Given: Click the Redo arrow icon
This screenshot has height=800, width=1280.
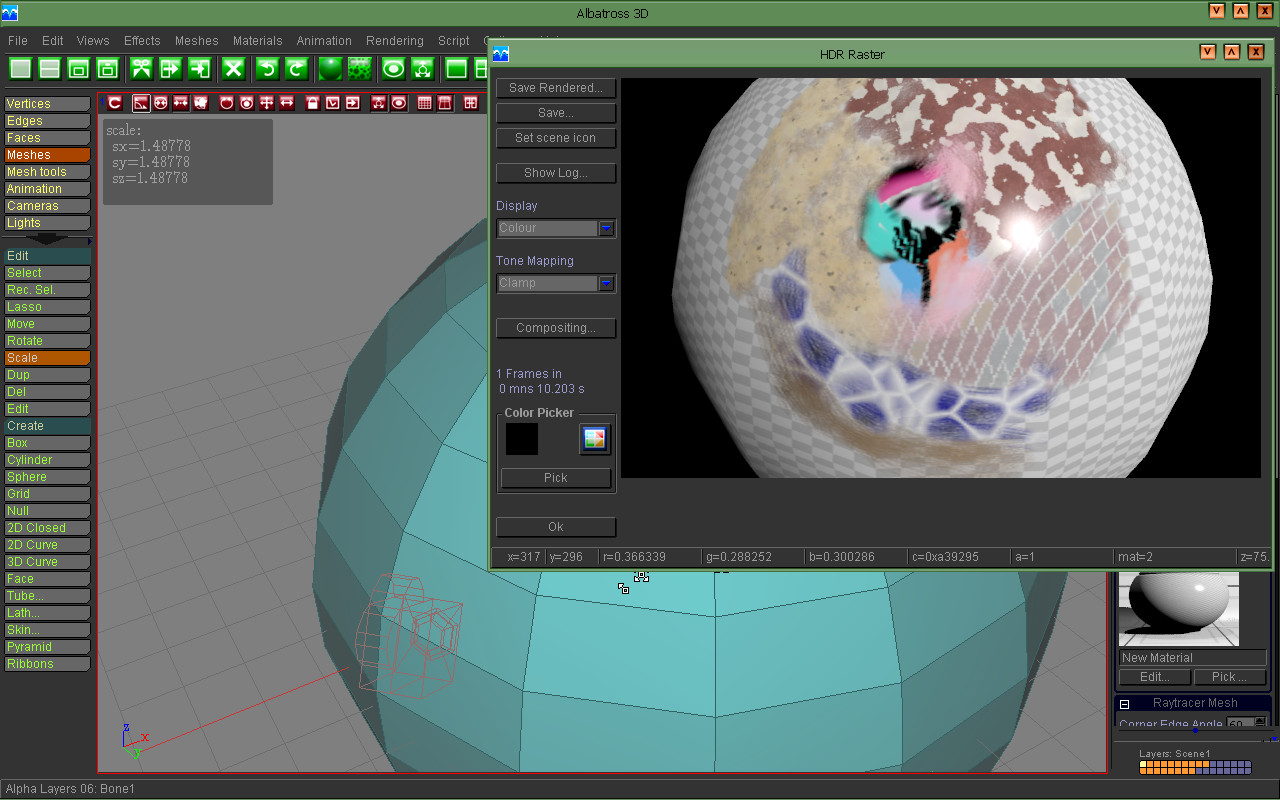Looking at the screenshot, I should [296, 68].
